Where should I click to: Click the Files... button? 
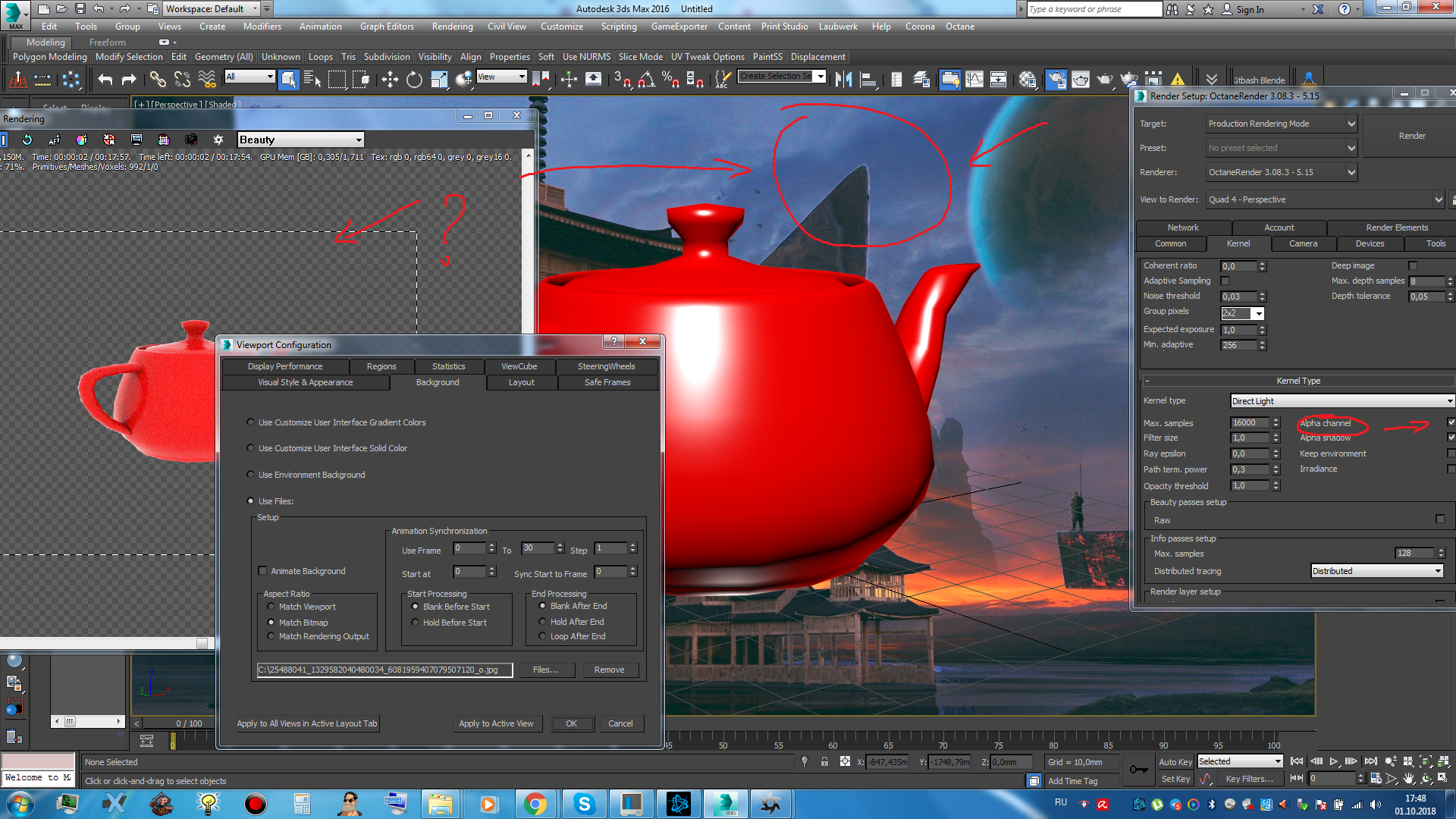click(545, 670)
